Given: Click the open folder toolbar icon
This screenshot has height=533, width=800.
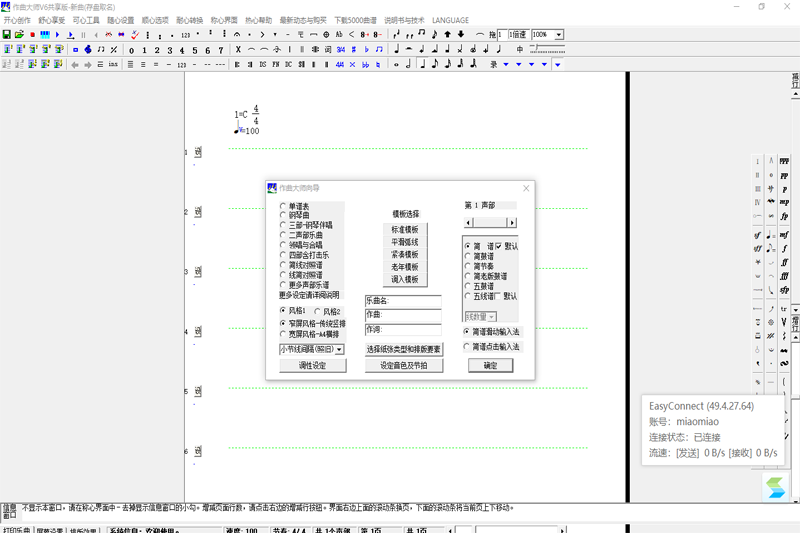Looking at the screenshot, I should 20,35.
